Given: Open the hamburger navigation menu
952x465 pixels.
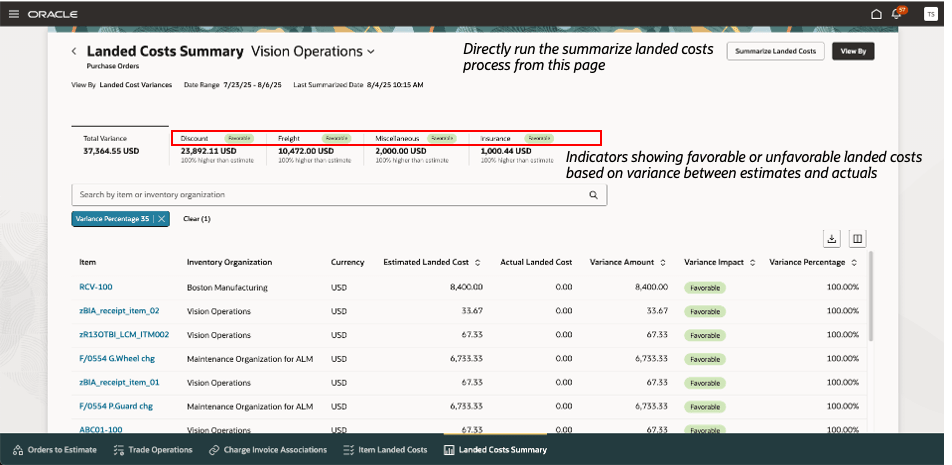Looking at the screenshot, I should pos(13,14).
